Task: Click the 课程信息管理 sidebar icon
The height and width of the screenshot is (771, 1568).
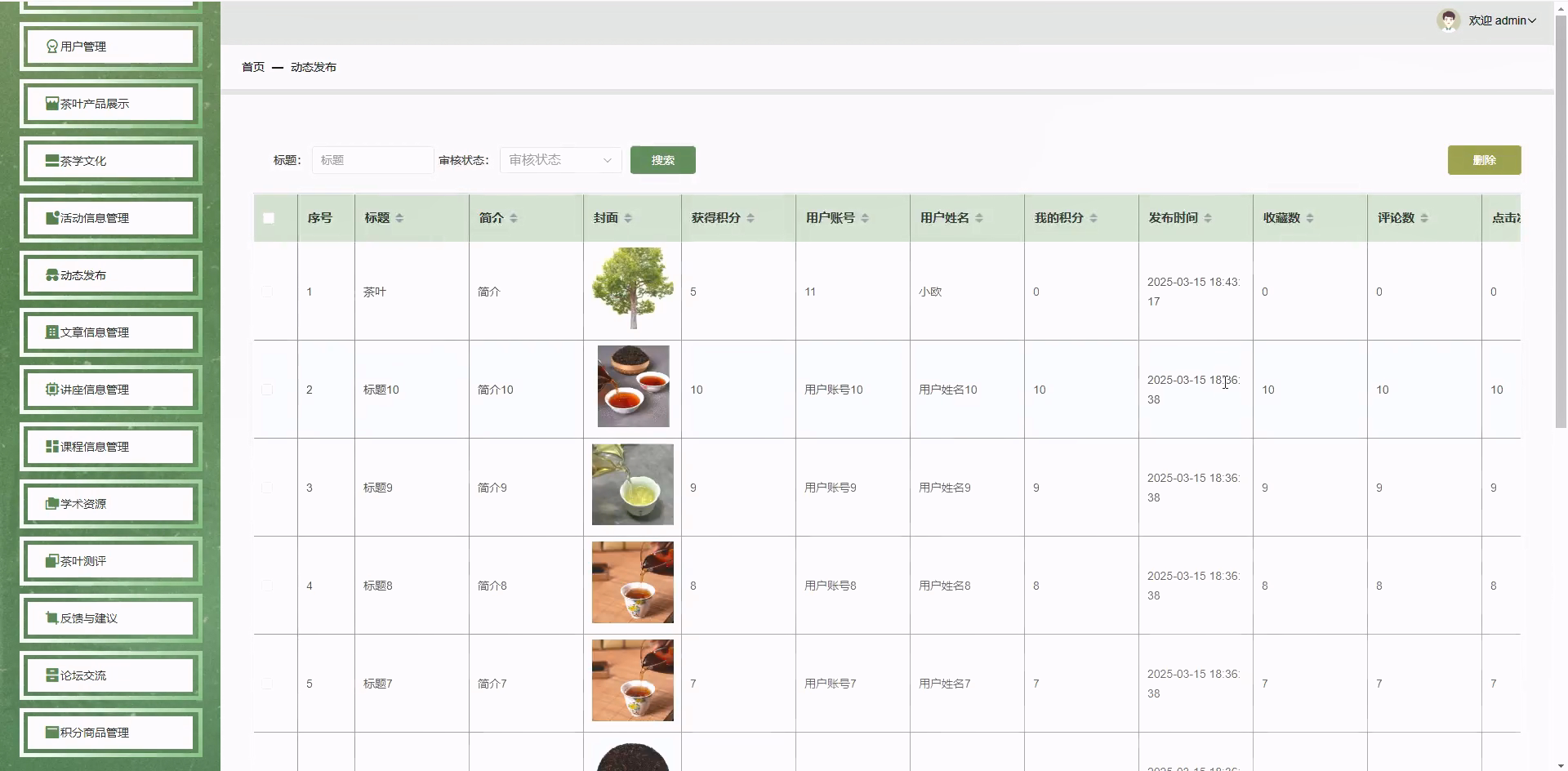Action: [x=52, y=447]
